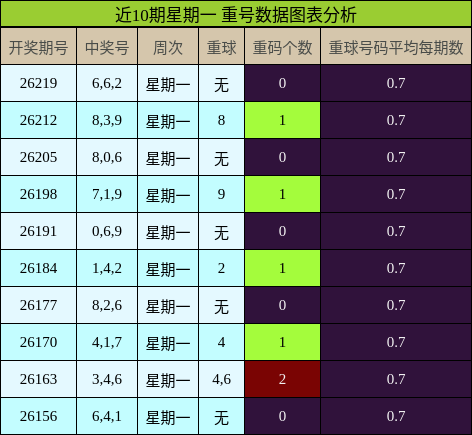The height and width of the screenshot is (435, 472).
Task: Click the 周次 column header
Action: 168,46
